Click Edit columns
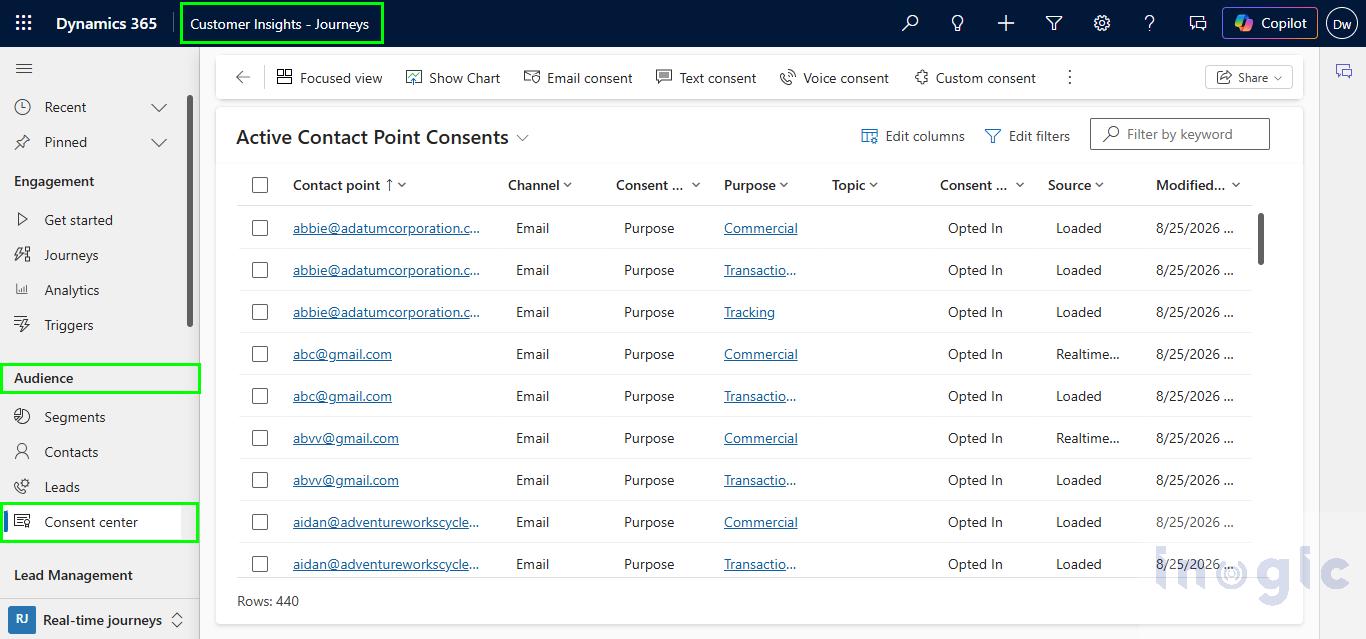 (x=913, y=136)
